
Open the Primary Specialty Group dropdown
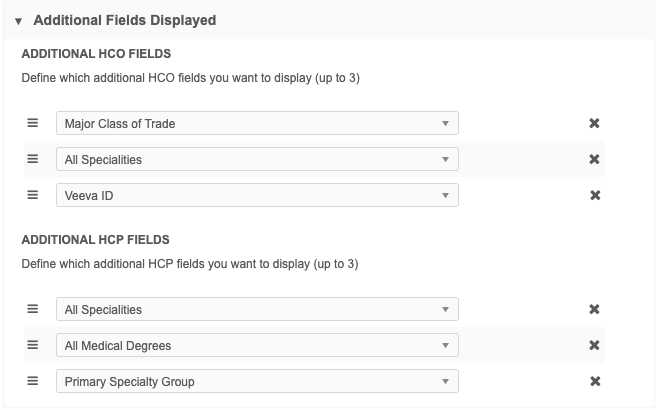coord(257,381)
